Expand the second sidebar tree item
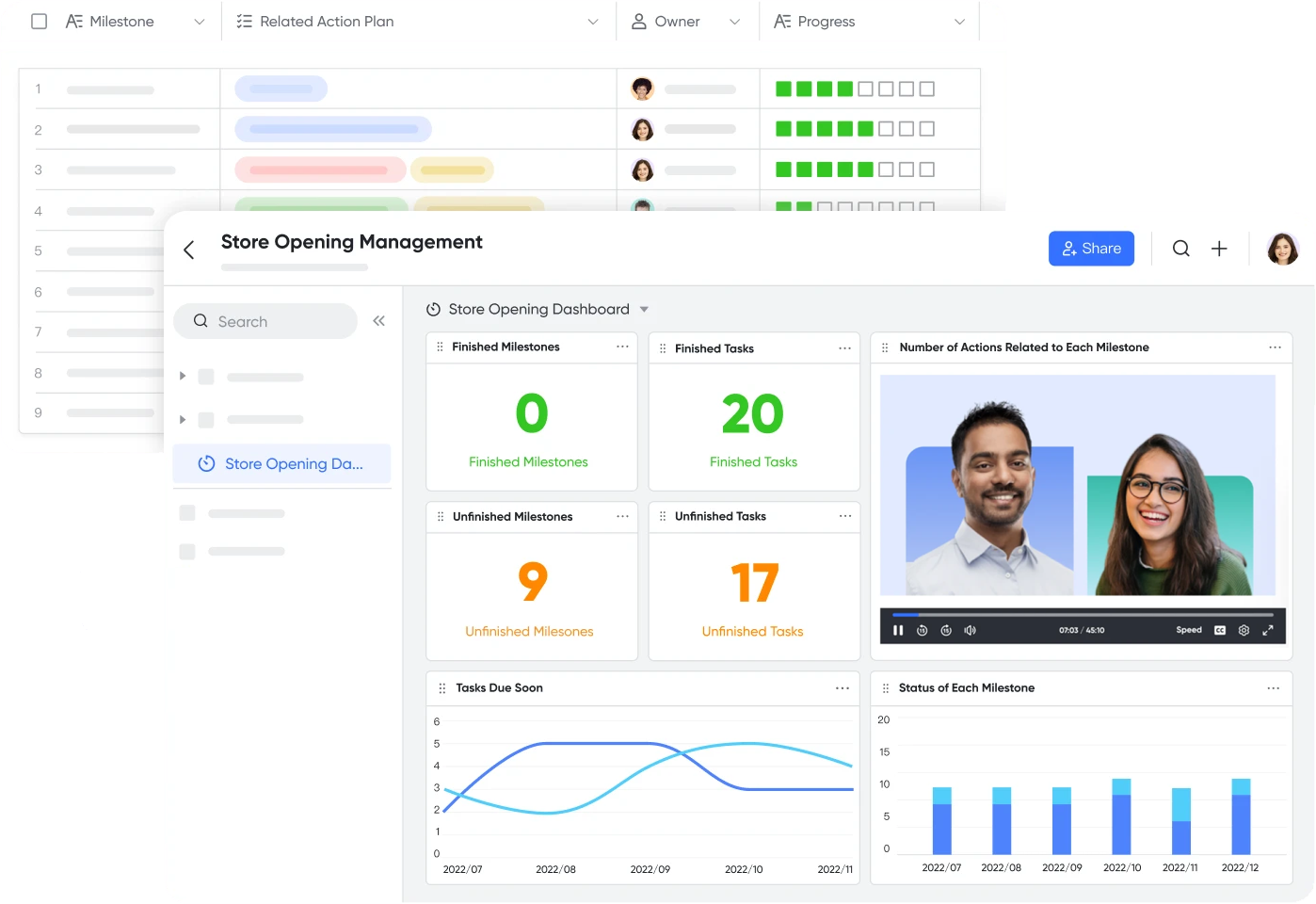The image size is (1316, 904). click(x=183, y=419)
